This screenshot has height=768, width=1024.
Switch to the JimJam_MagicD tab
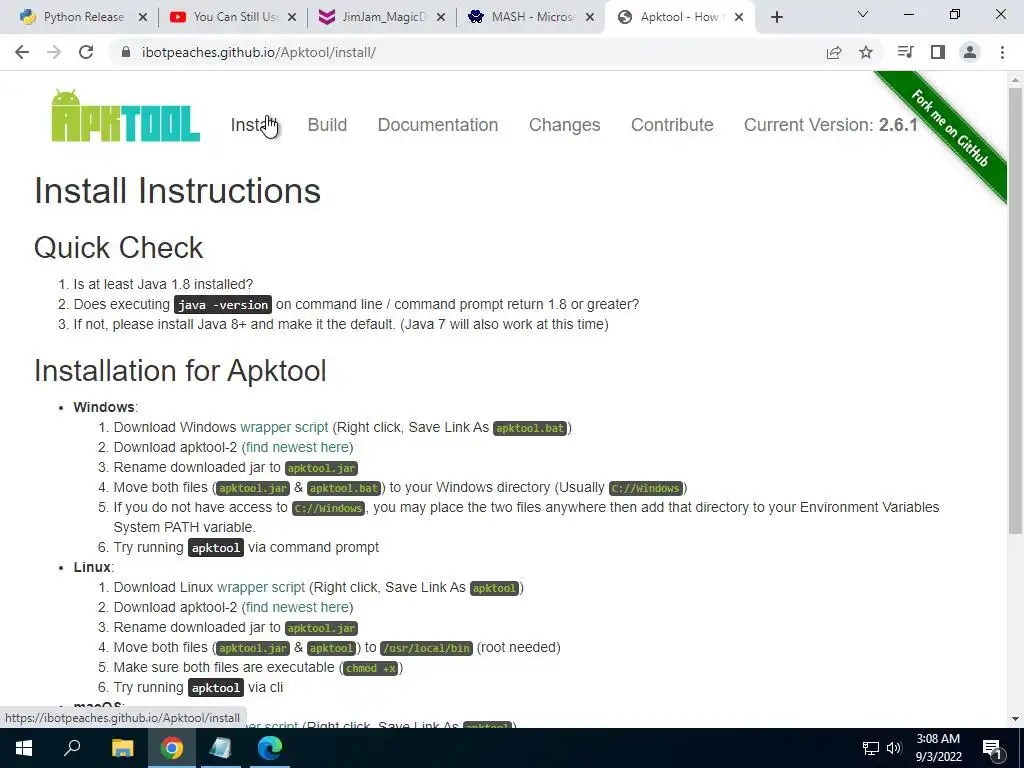tap(381, 18)
